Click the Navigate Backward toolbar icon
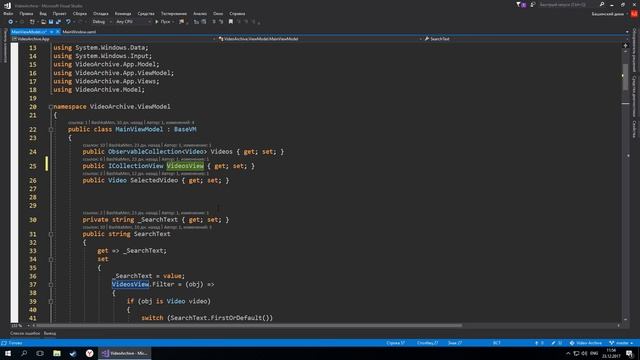The width and height of the screenshot is (640, 360). [x=11, y=22]
